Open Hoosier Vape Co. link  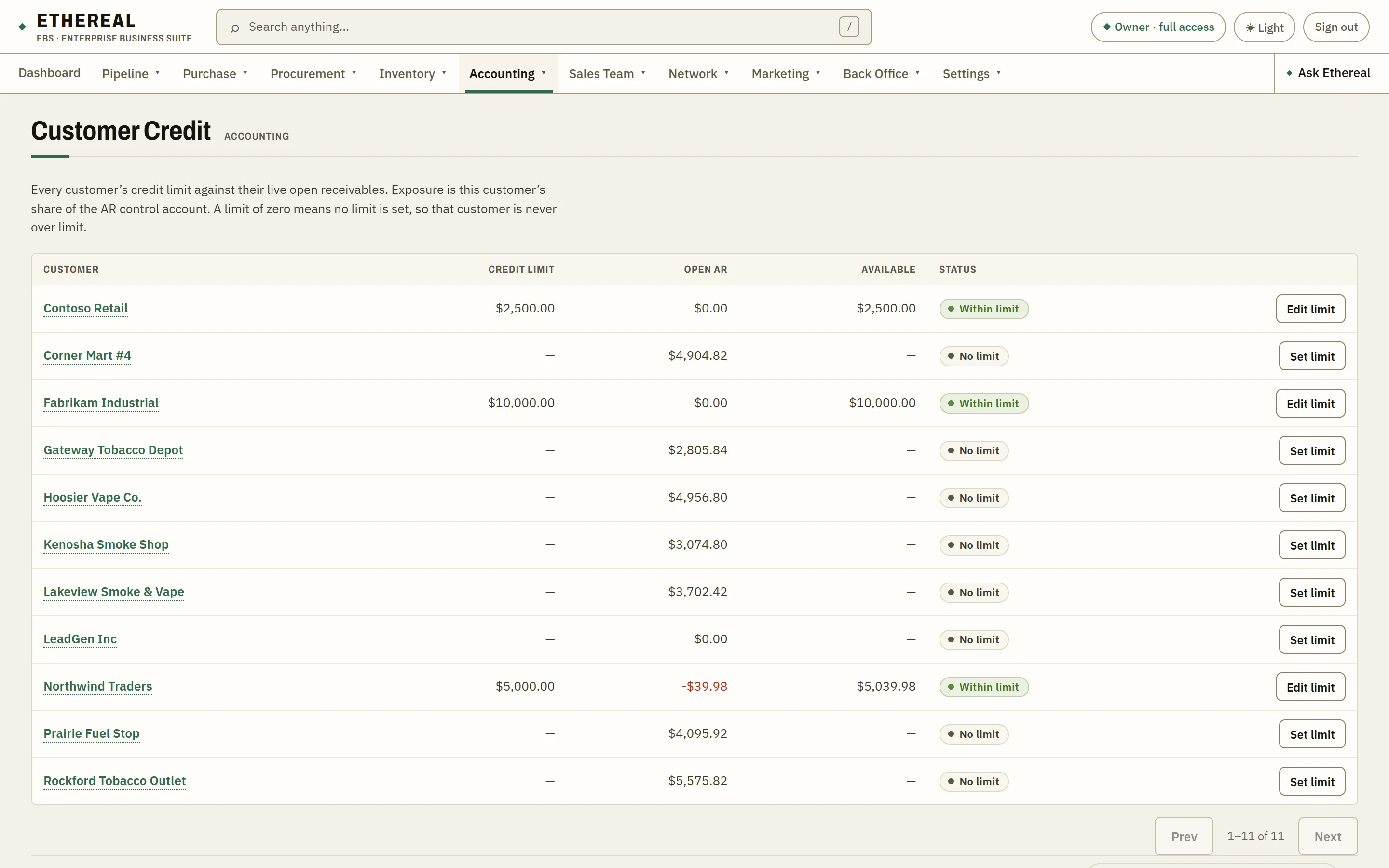click(x=93, y=497)
